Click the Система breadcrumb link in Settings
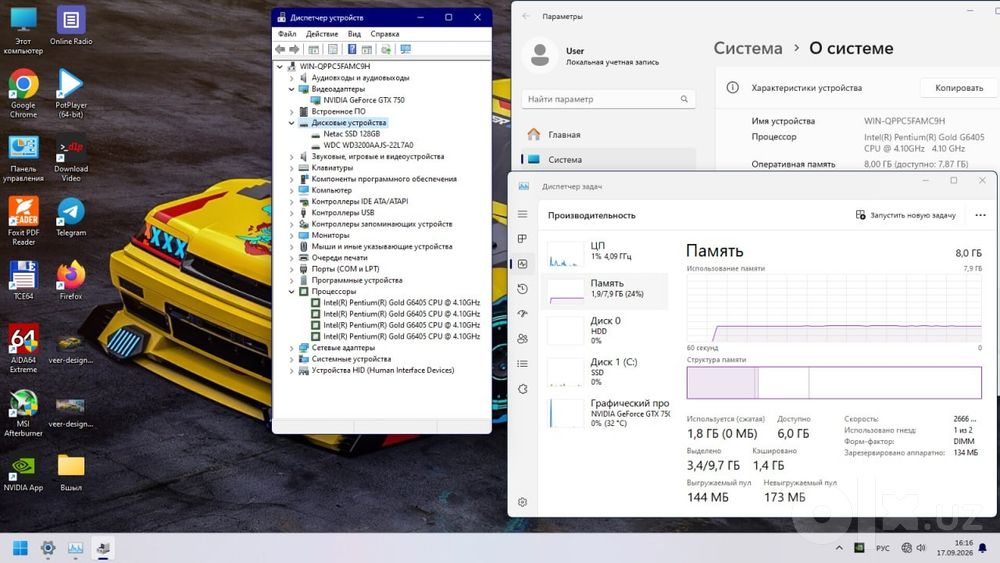This screenshot has width=1000, height=563. [747, 48]
